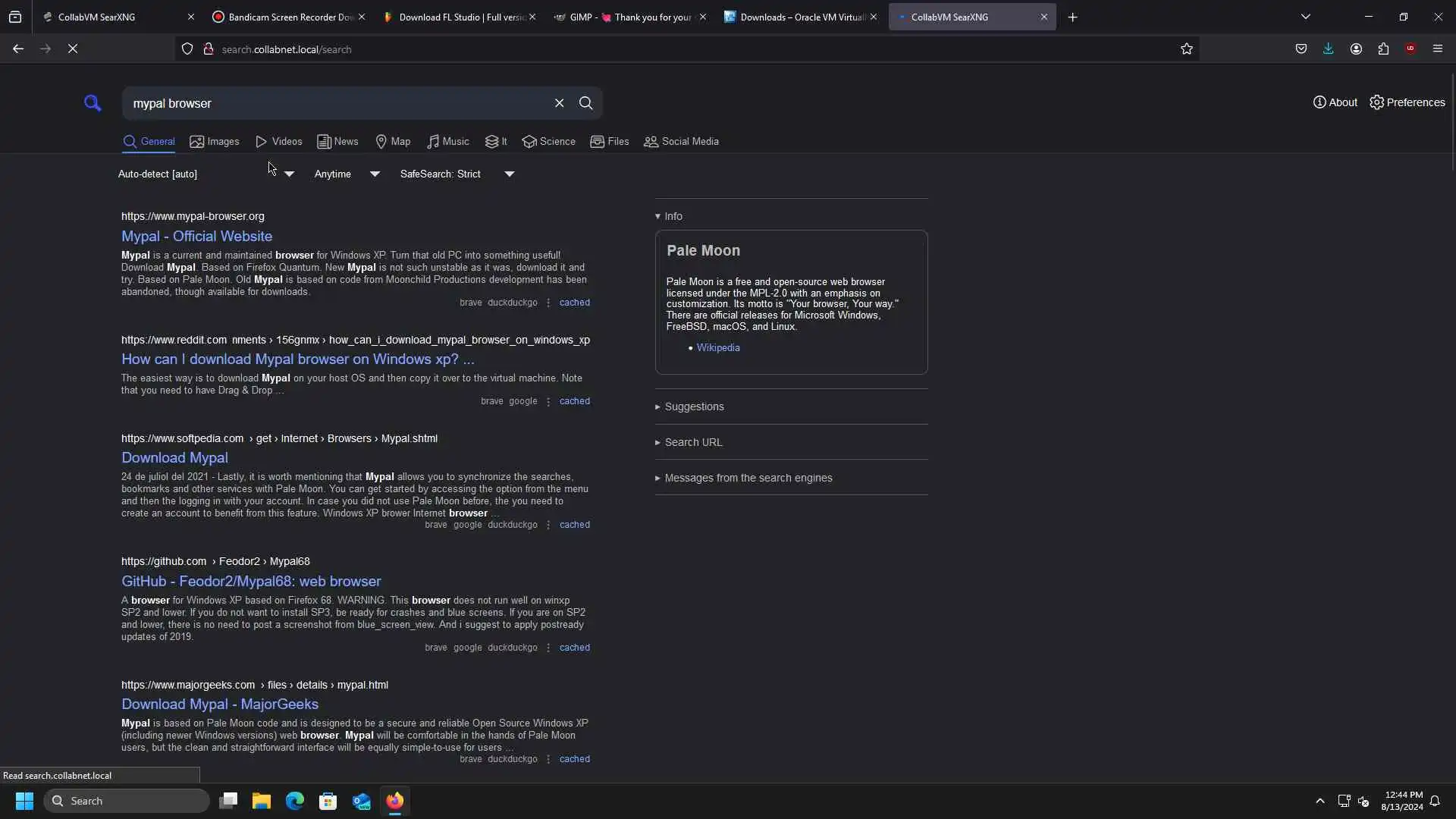
Task: Open Firefox downloads arrow icon
Action: click(x=1328, y=49)
